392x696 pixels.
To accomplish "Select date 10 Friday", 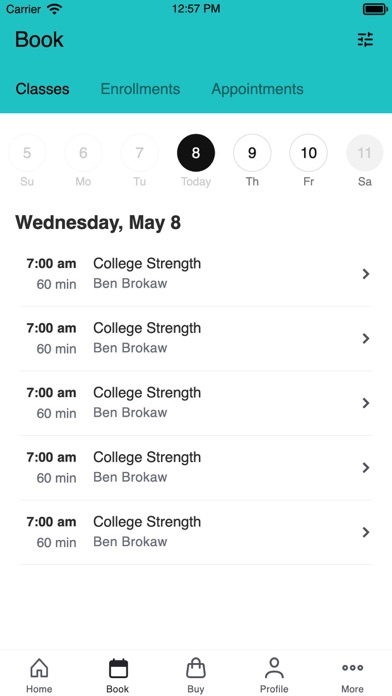I will [309, 153].
